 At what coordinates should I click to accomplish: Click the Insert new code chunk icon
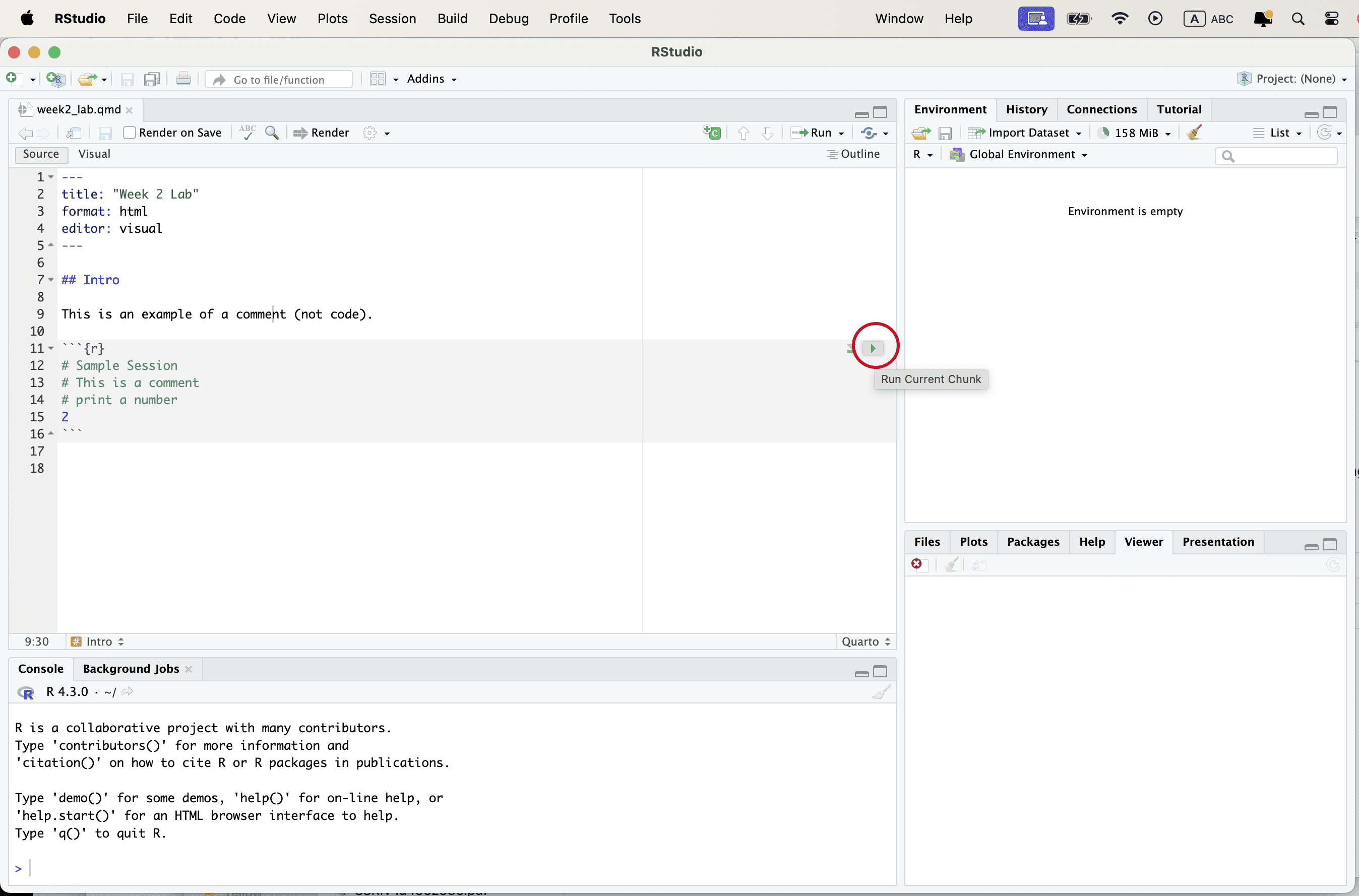point(712,133)
